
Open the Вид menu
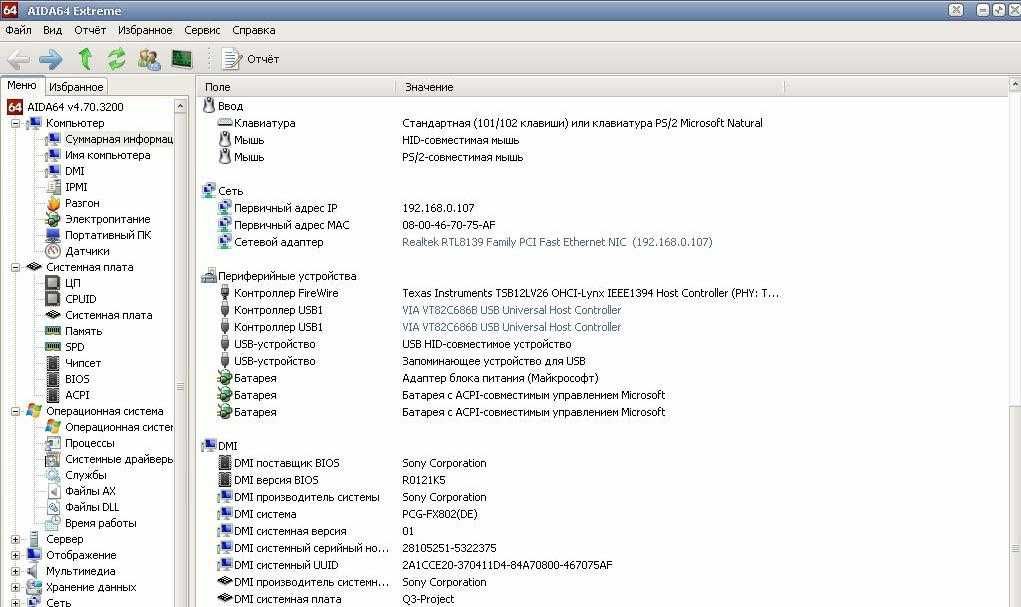tap(53, 30)
